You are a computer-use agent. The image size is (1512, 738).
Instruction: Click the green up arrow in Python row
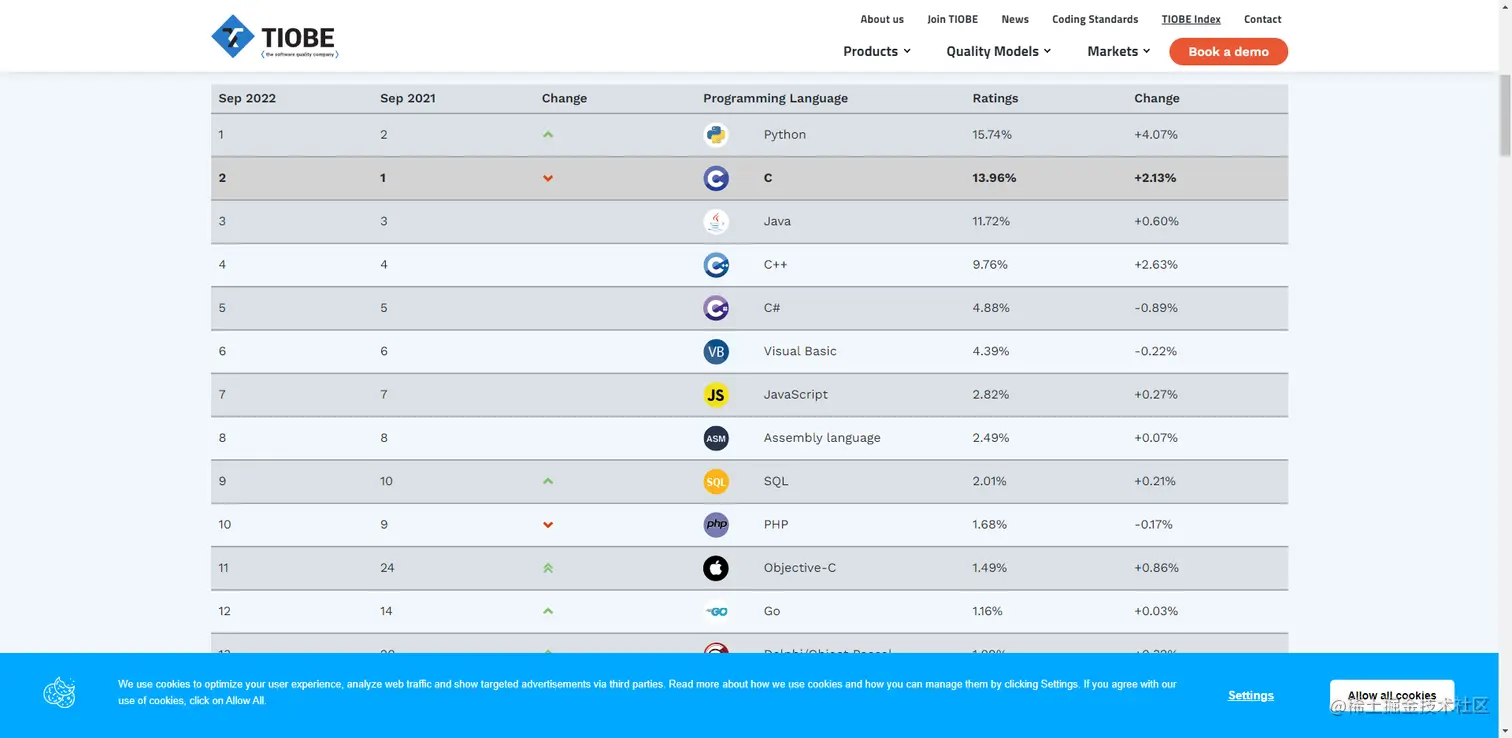(548, 134)
